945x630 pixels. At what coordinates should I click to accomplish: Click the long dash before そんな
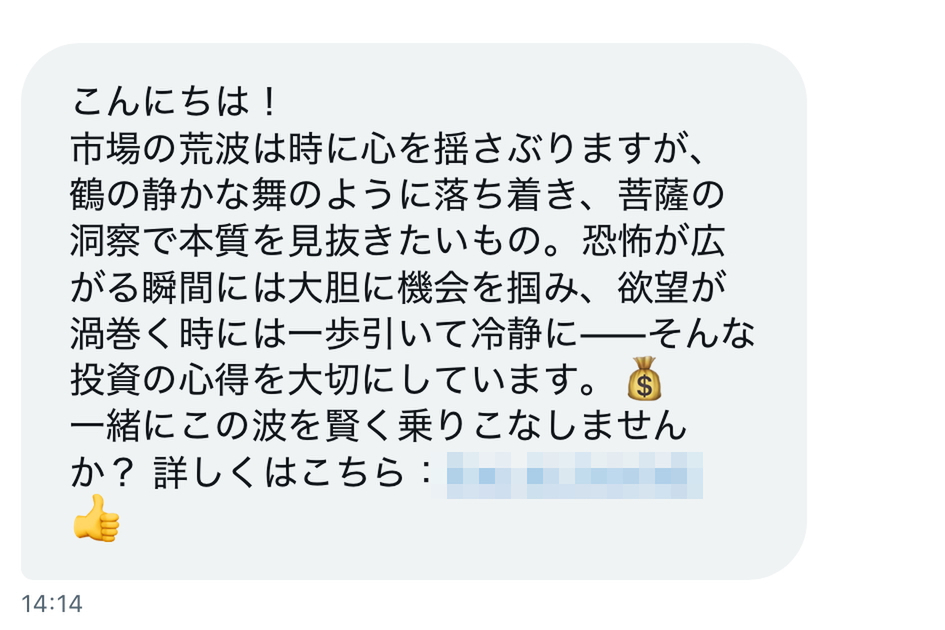click(612, 335)
